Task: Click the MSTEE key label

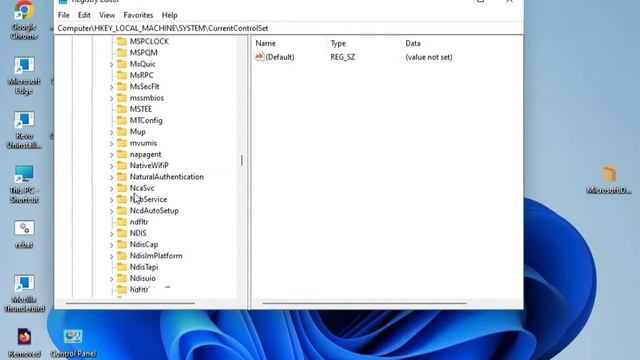Action: point(141,109)
